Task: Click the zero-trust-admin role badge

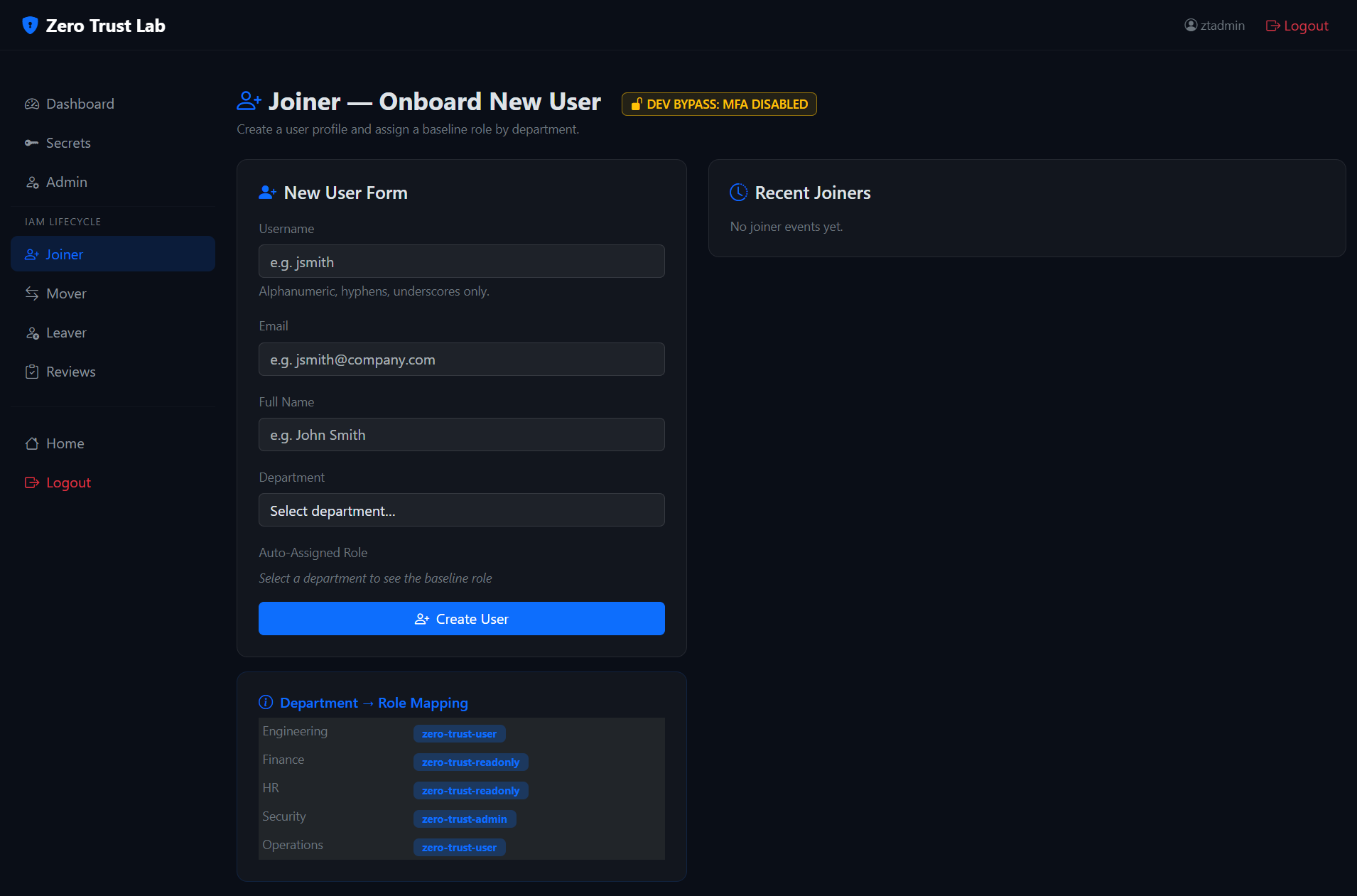Action: 465,819
